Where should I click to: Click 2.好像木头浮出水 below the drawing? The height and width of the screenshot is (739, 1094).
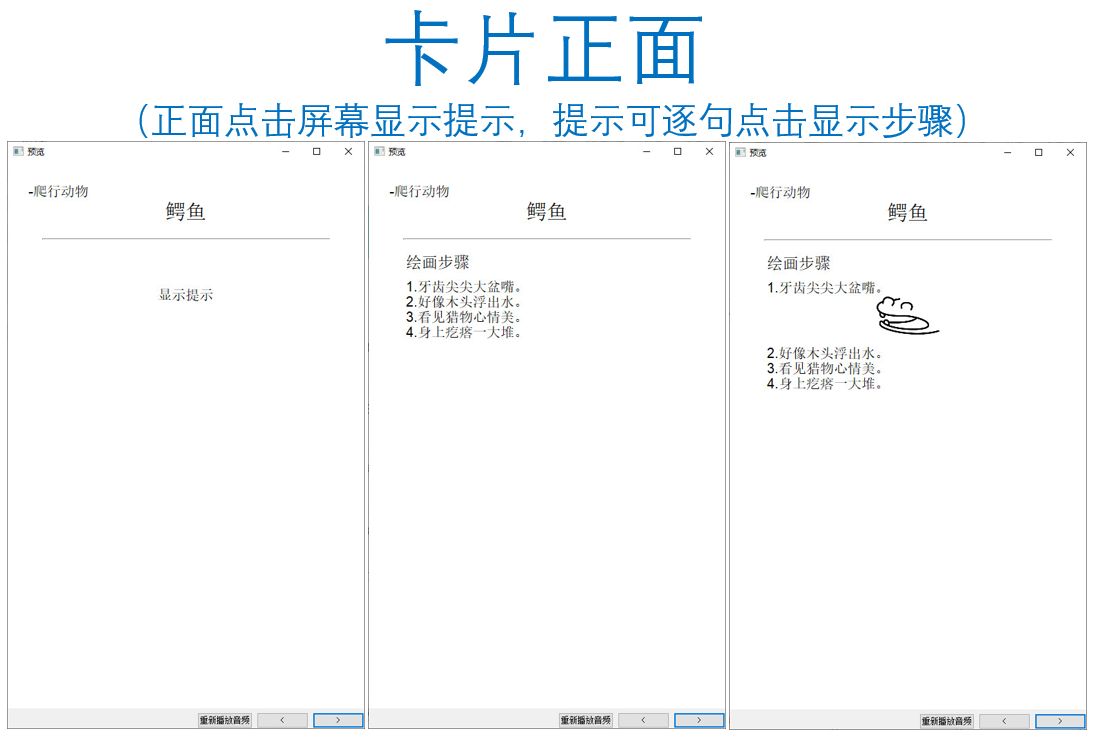(825, 353)
